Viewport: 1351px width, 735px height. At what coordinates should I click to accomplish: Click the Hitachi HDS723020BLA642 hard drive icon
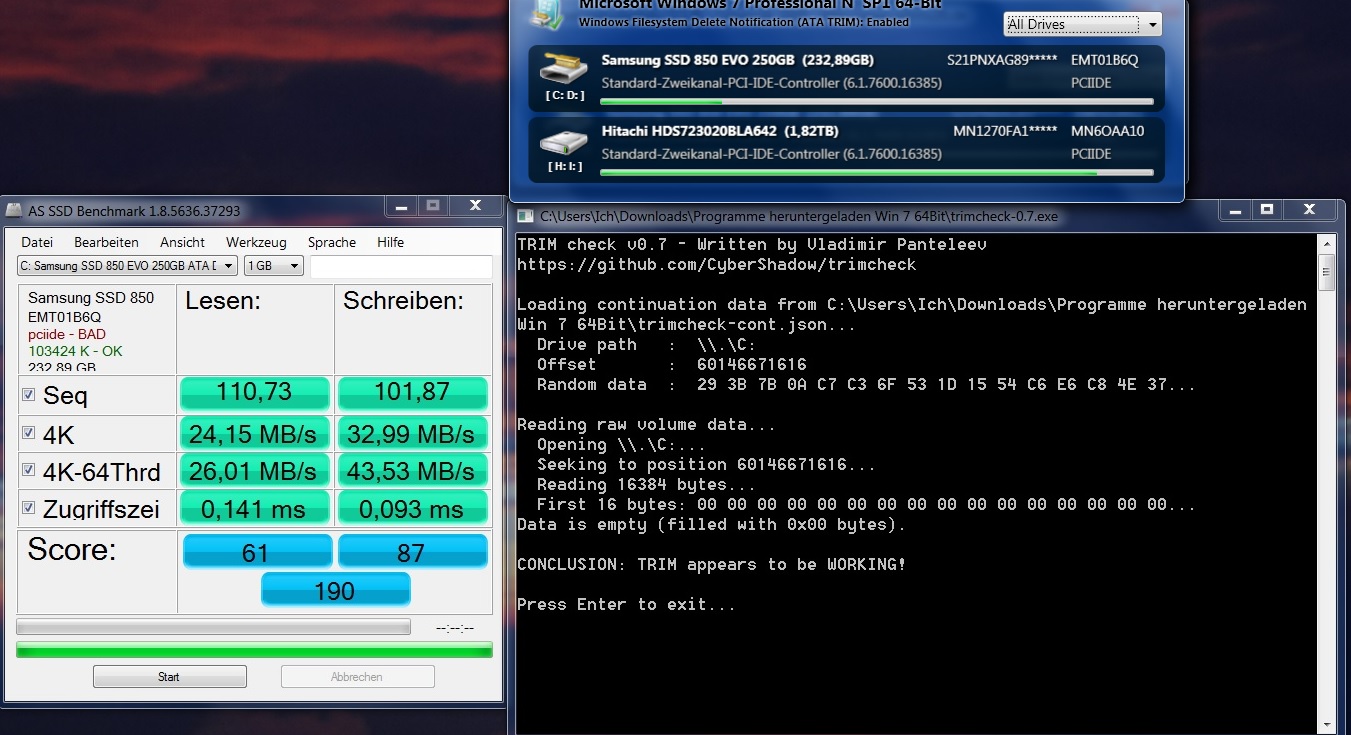(564, 141)
